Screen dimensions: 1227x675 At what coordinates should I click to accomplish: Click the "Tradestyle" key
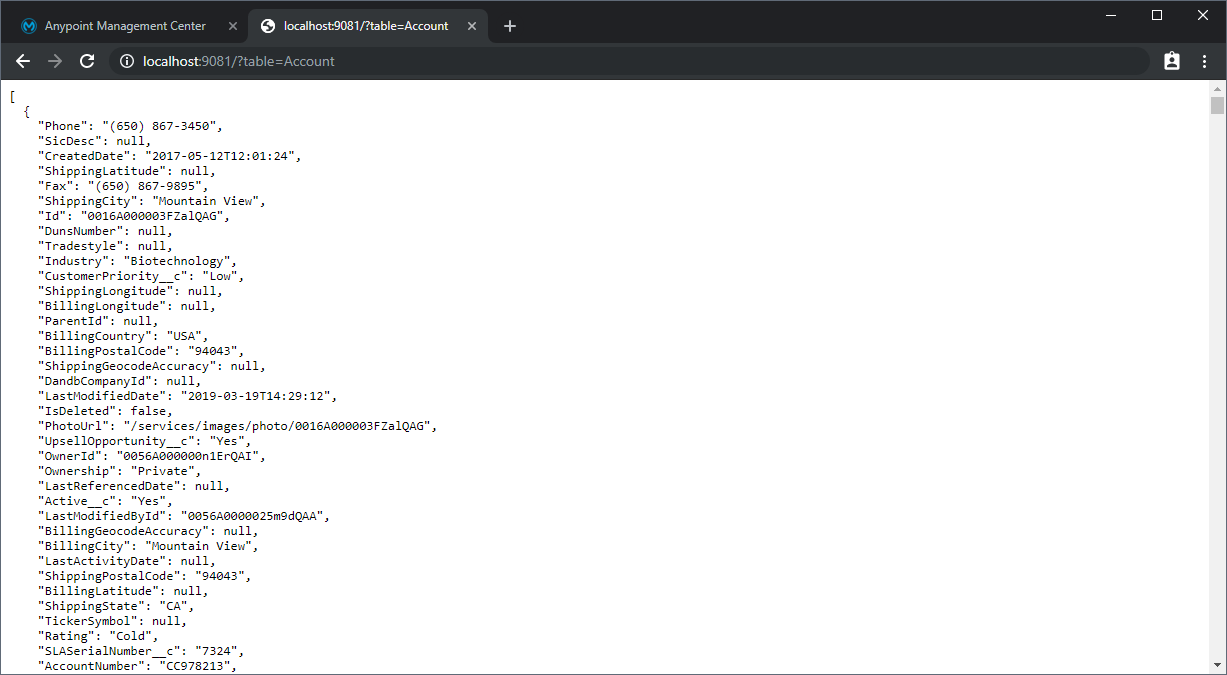[x=81, y=246]
